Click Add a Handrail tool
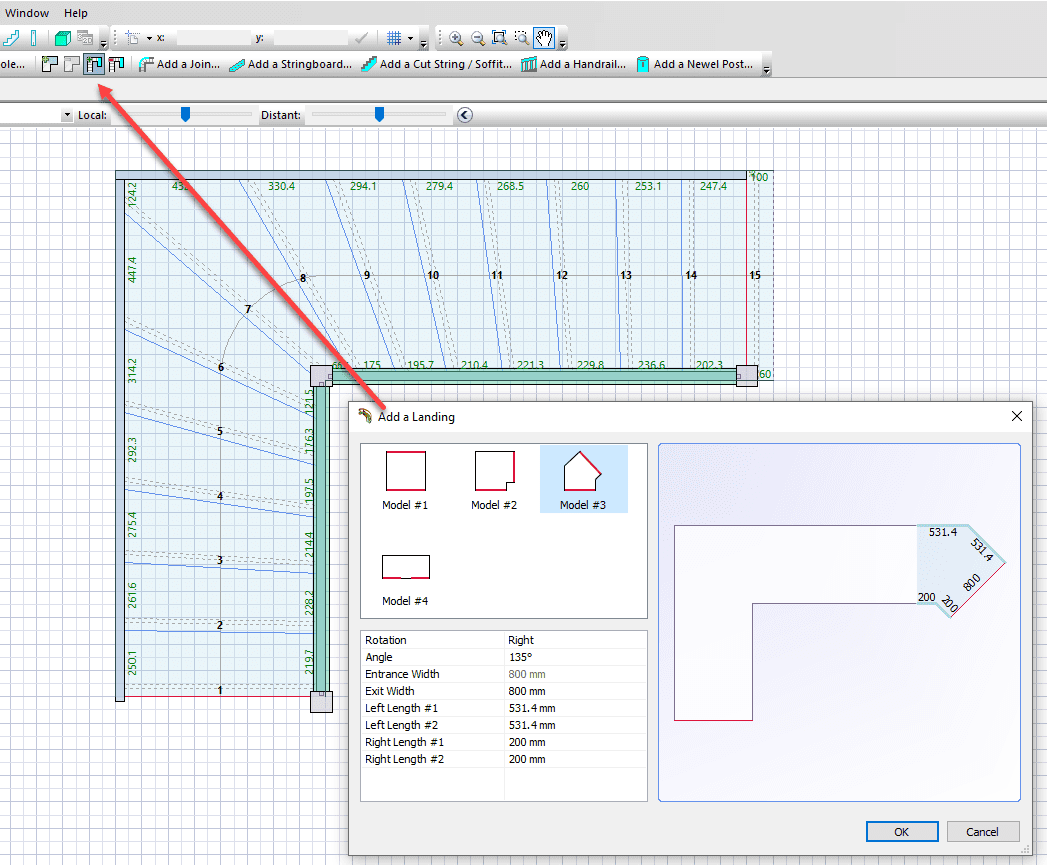 574,64
